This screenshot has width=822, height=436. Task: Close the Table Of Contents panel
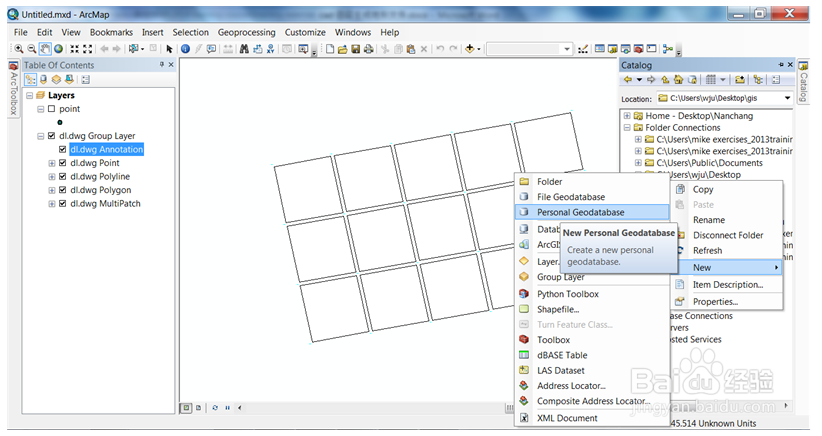coord(171,64)
